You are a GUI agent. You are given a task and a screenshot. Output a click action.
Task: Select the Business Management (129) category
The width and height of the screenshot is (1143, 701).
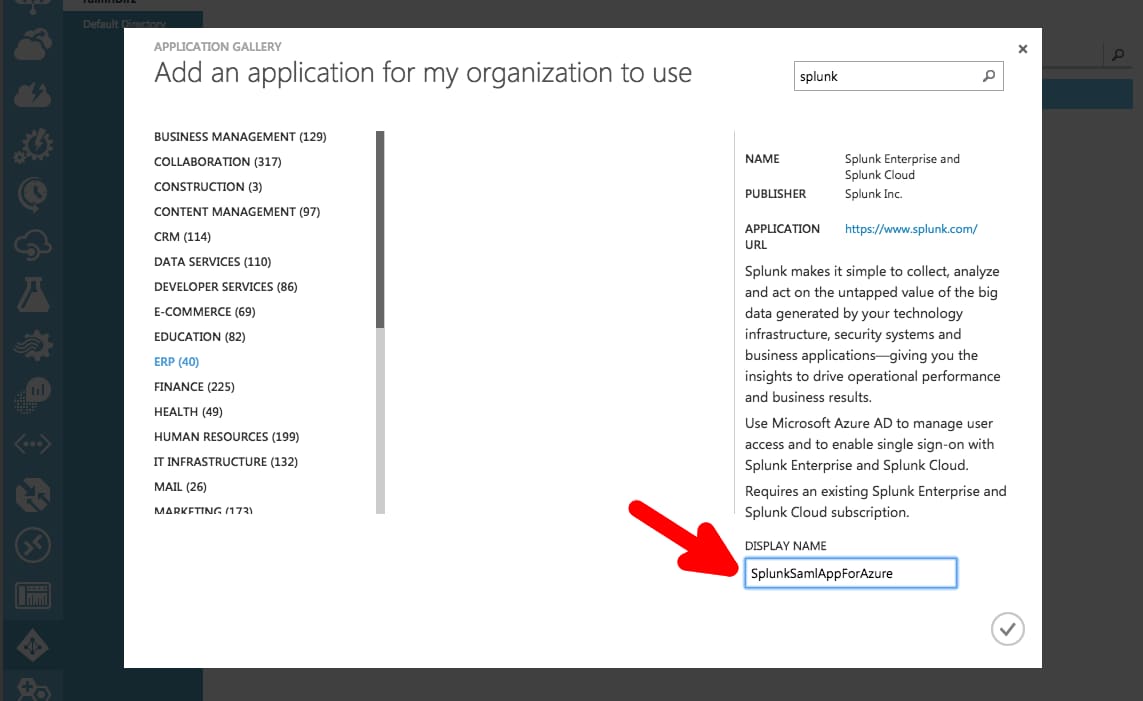(240, 136)
